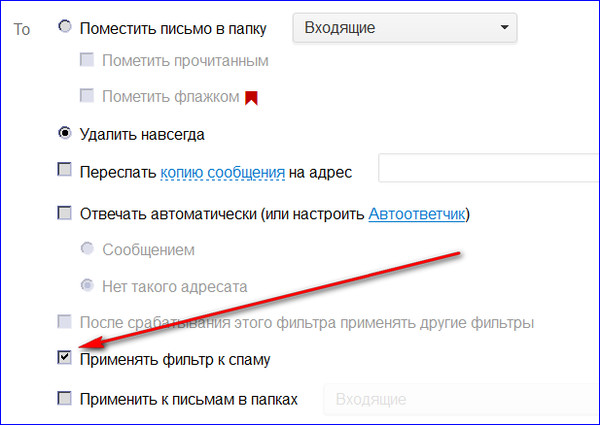Check 'Применить к письмам в папках' checkbox
The height and width of the screenshot is (425, 600).
pos(64,398)
